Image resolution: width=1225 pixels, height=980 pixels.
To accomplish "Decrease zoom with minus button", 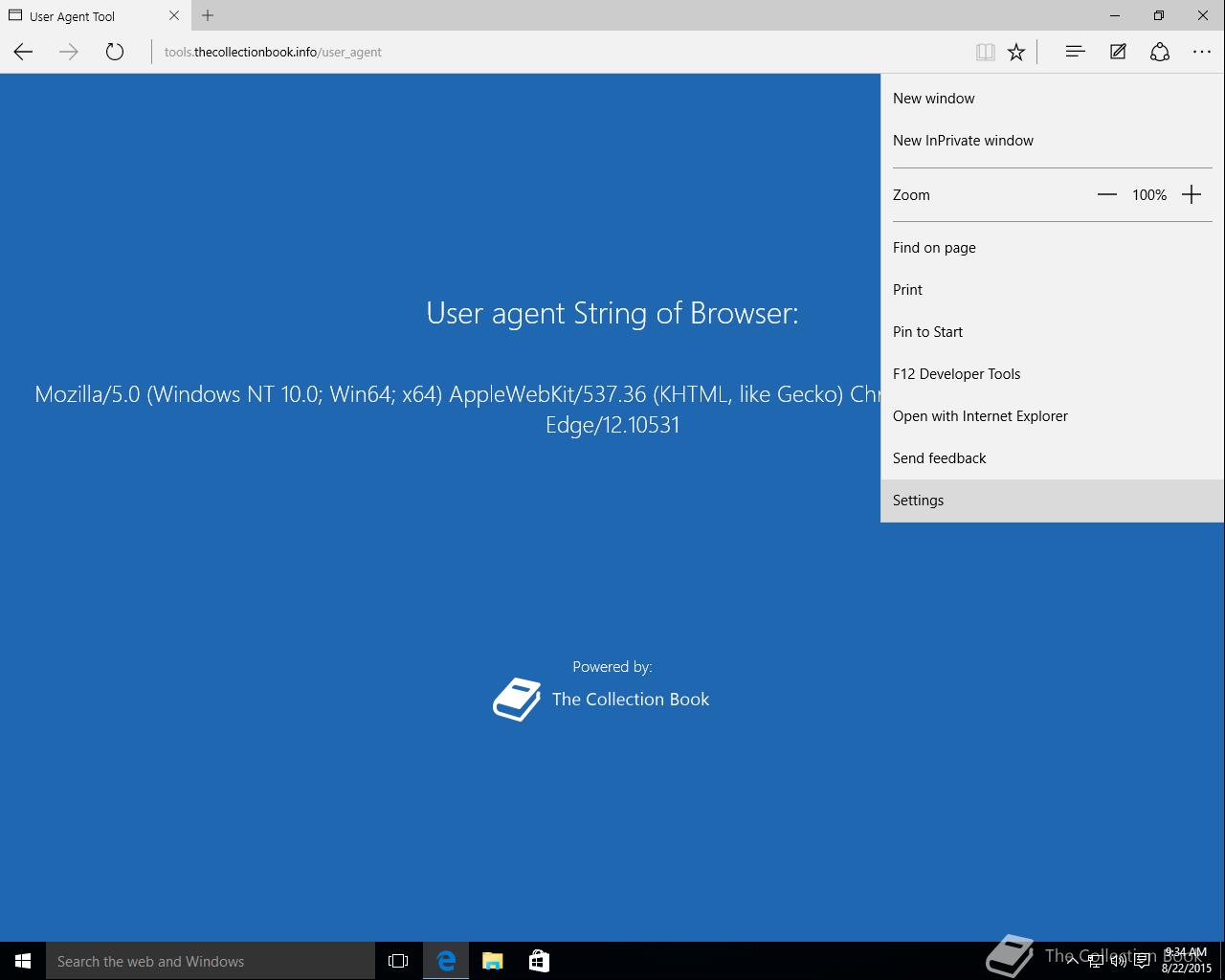I will coord(1107,194).
